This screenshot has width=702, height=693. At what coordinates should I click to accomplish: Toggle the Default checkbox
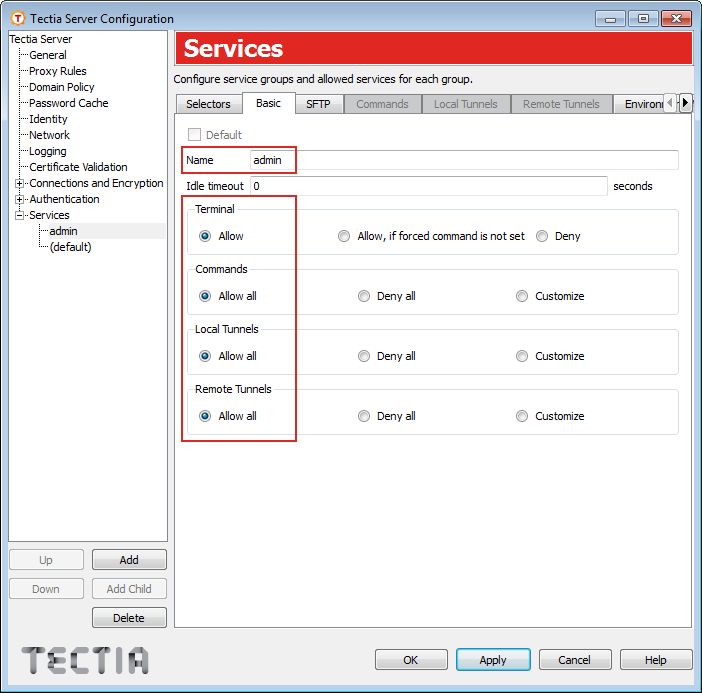[194, 134]
